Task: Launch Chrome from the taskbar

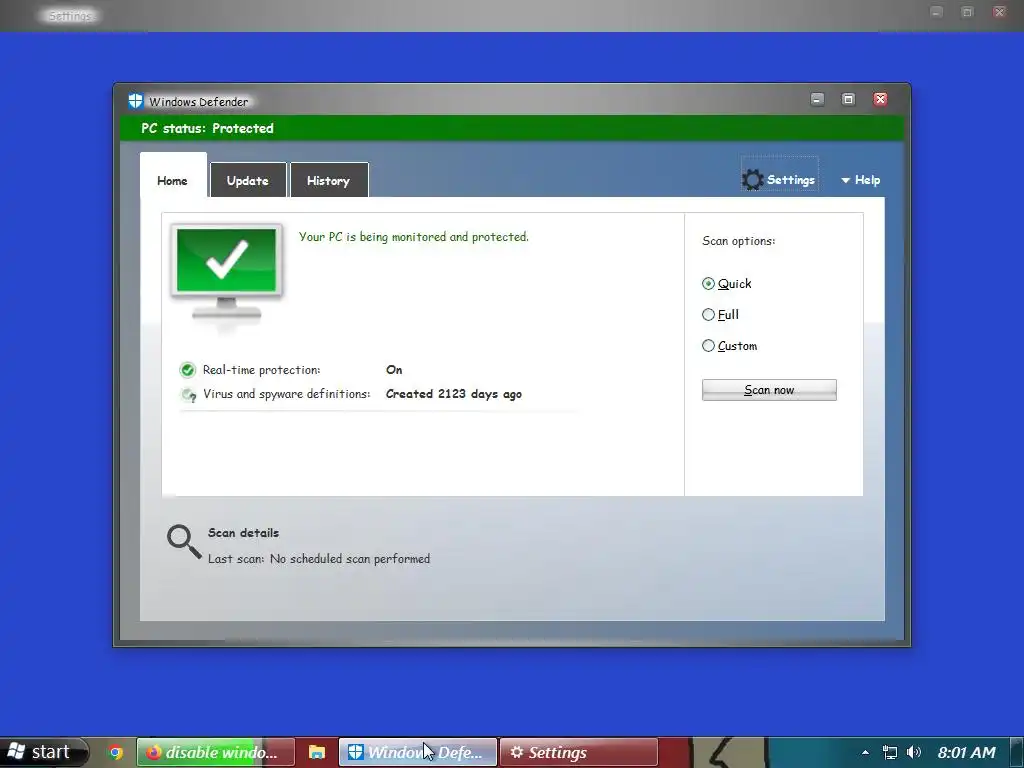Action: coord(116,752)
